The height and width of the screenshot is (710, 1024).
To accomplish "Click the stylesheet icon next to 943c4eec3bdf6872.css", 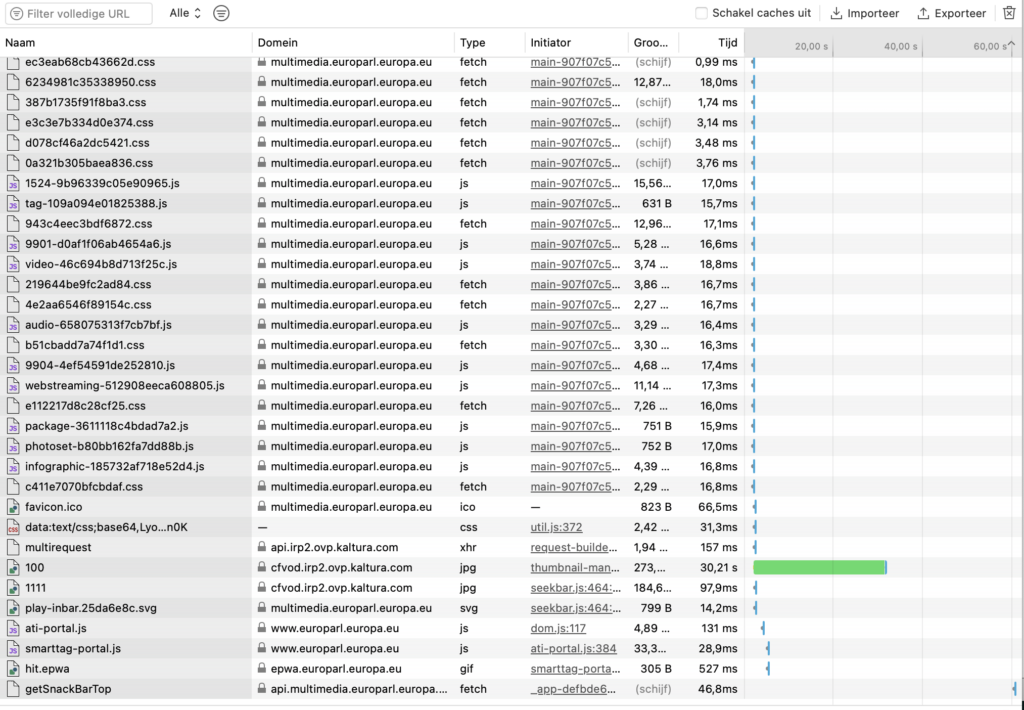I will tap(11, 223).
